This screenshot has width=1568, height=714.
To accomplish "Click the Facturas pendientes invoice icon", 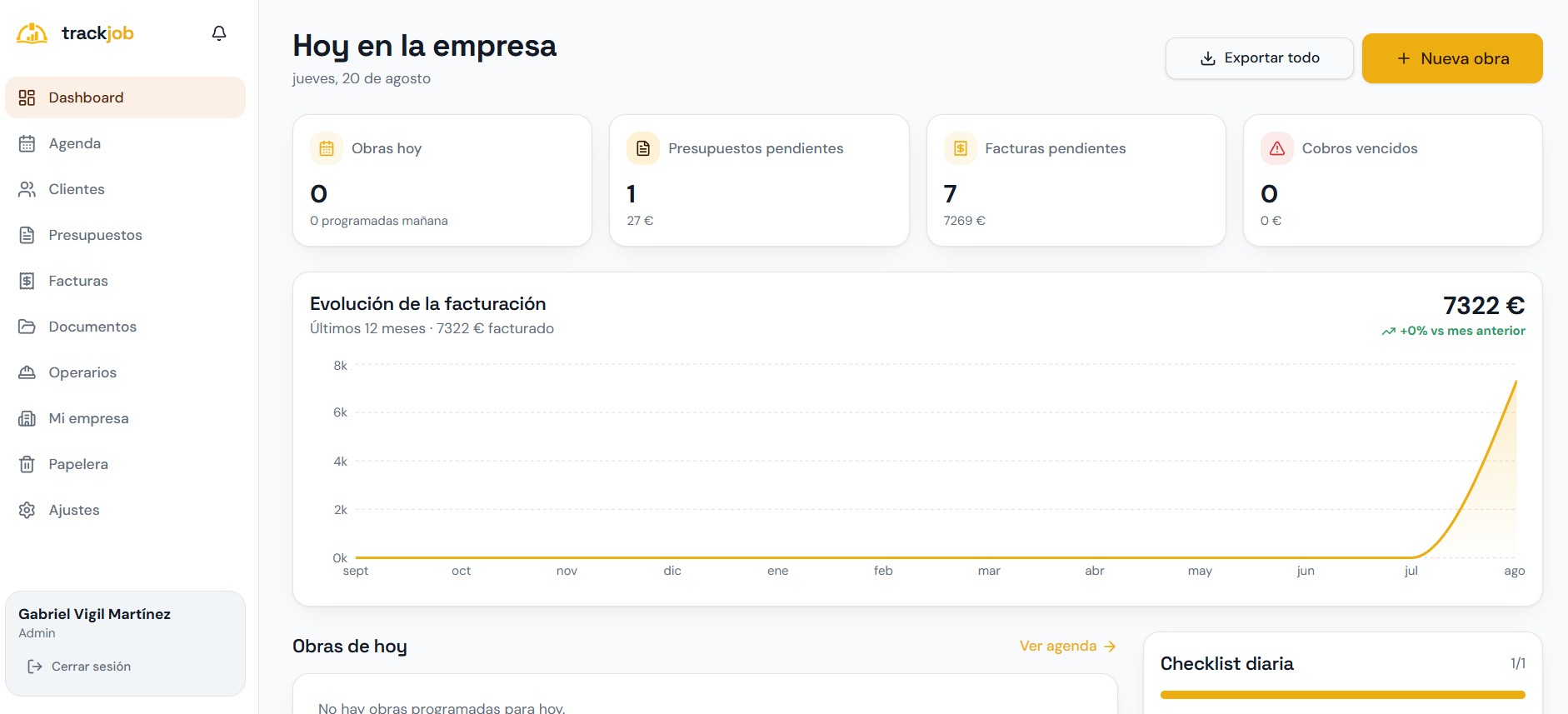I will [x=961, y=148].
